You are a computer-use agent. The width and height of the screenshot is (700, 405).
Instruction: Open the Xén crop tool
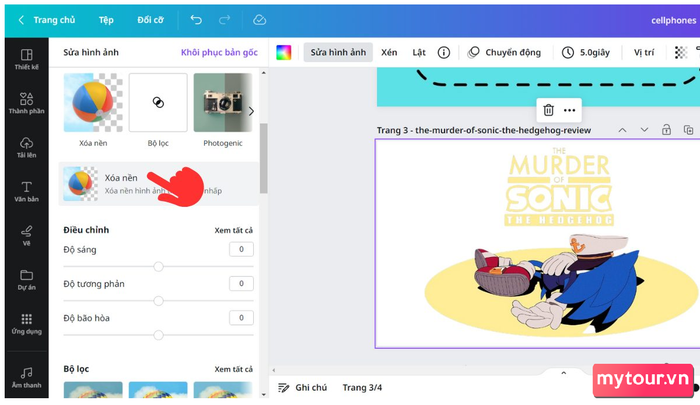389,52
